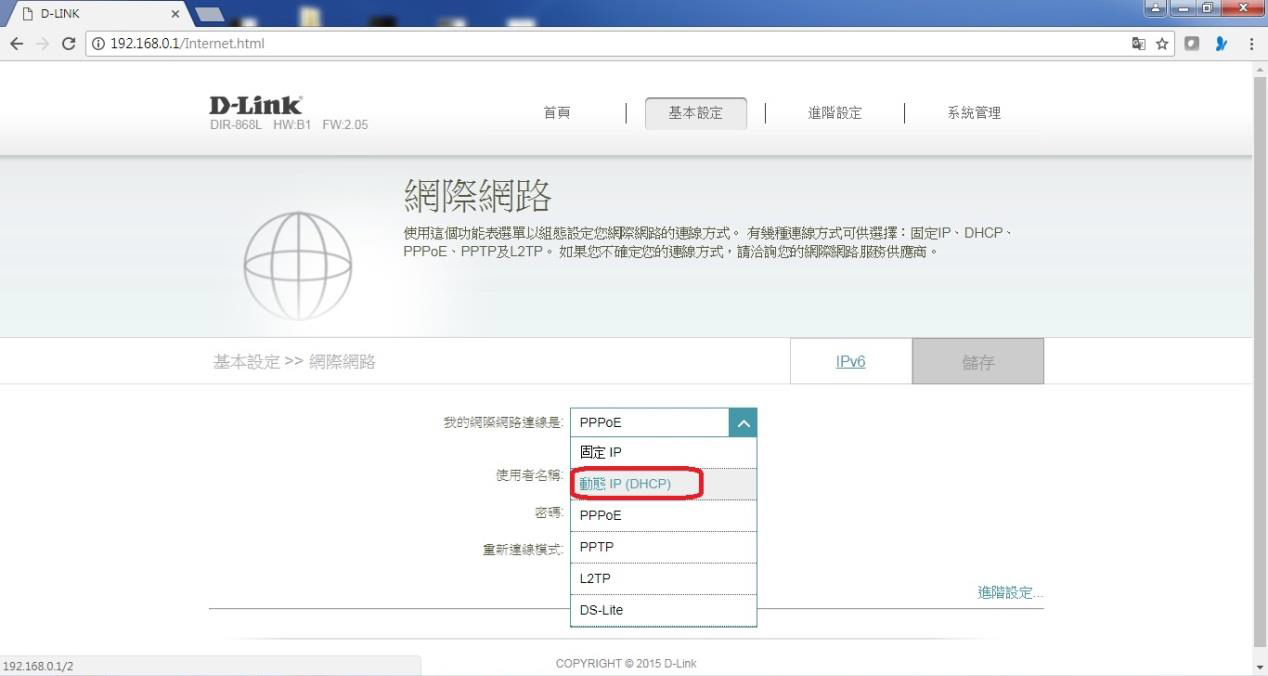
Task: Open a new browser tab
Action: pos(212,14)
